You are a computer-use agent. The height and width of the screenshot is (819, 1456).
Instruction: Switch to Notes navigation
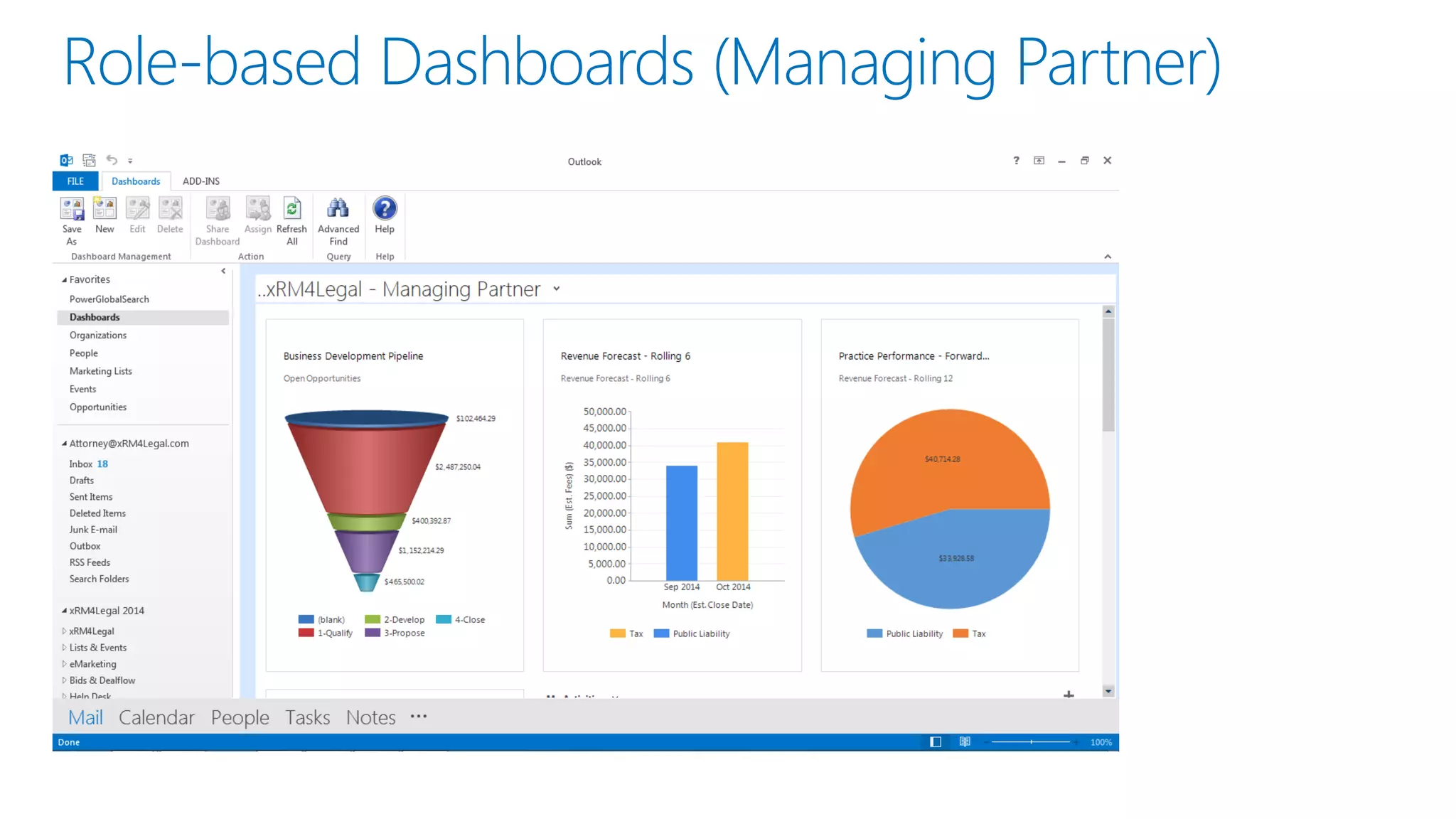(371, 717)
